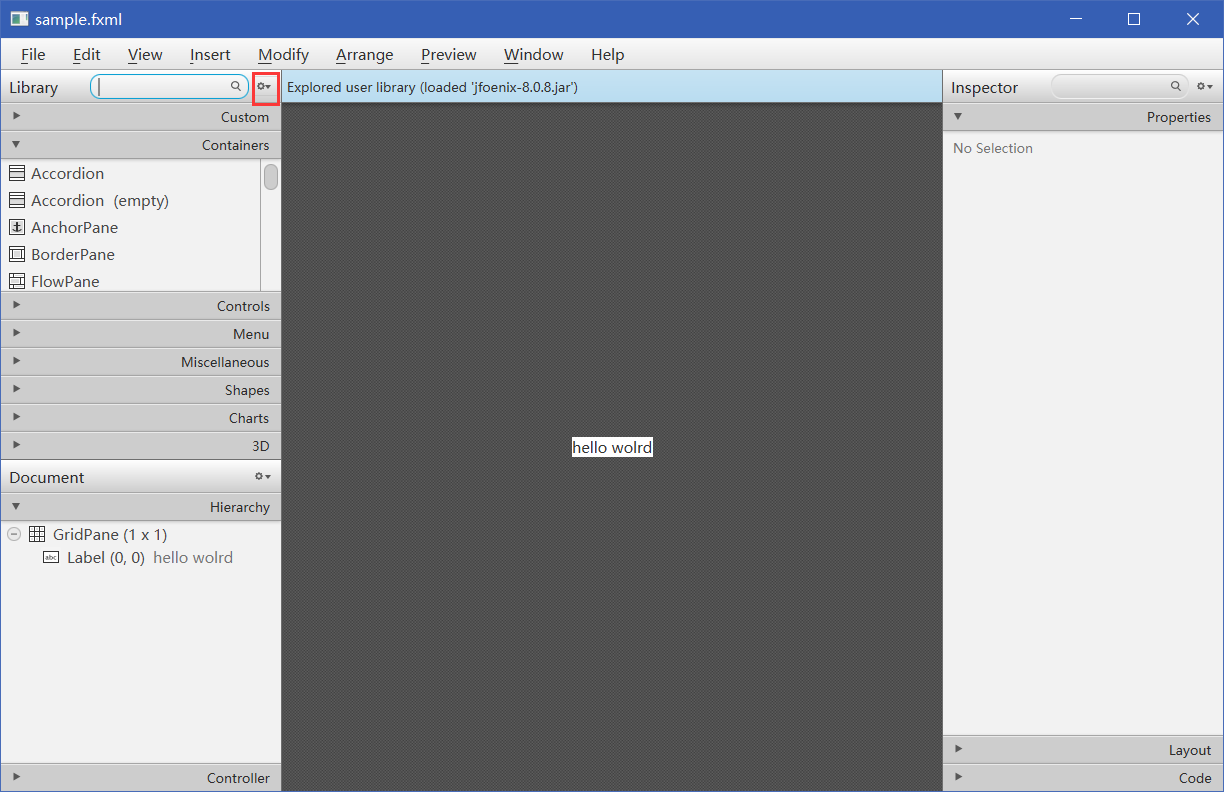Open the Document panel gear menu
The width and height of the screenshot is (1224, 792).
coord(263,477)
